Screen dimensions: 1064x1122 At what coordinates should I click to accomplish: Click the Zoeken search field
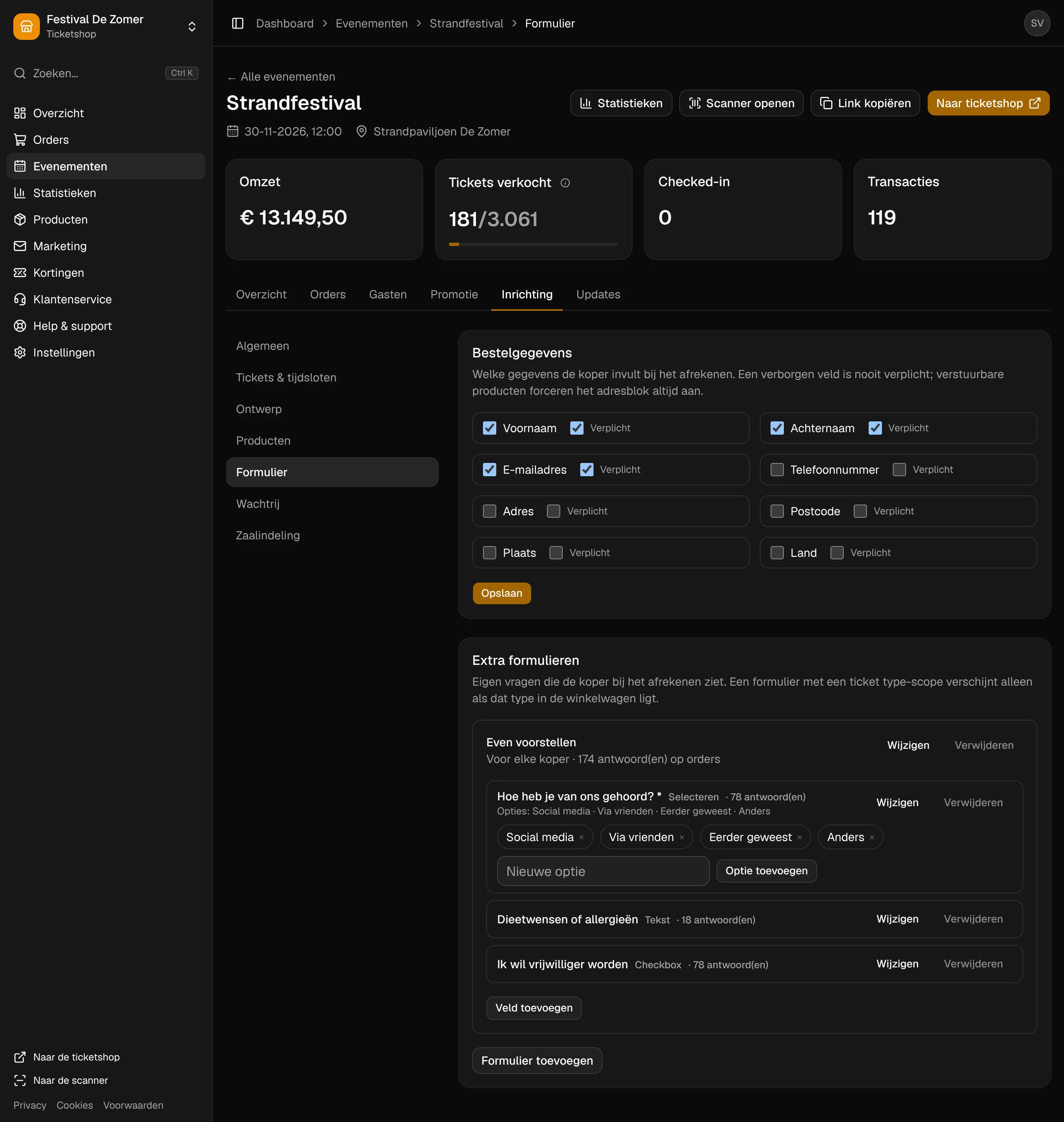click(x=106, y=73)
